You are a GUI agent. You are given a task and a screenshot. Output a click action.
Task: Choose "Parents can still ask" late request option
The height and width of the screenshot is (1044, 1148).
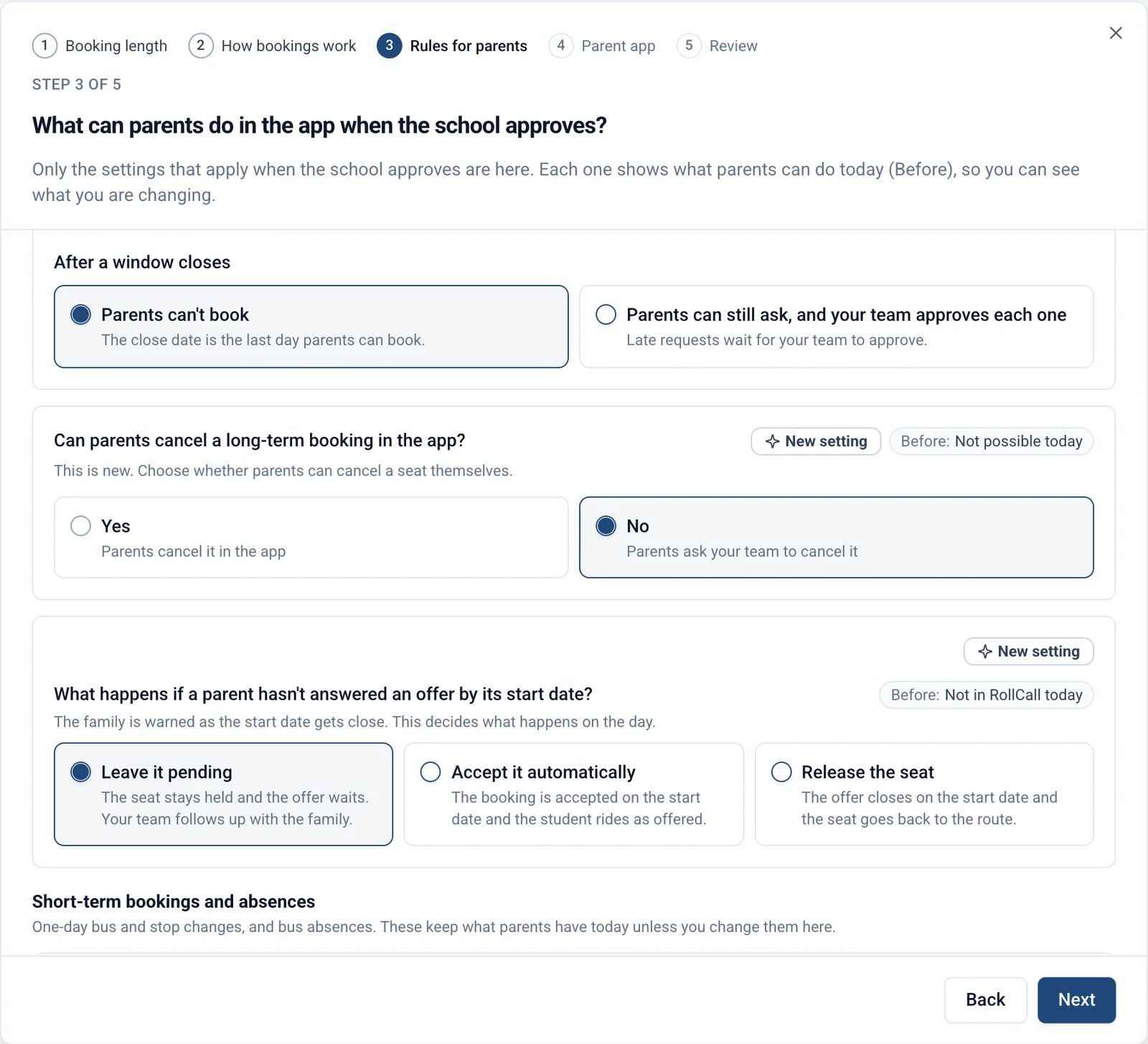(837, 326)
